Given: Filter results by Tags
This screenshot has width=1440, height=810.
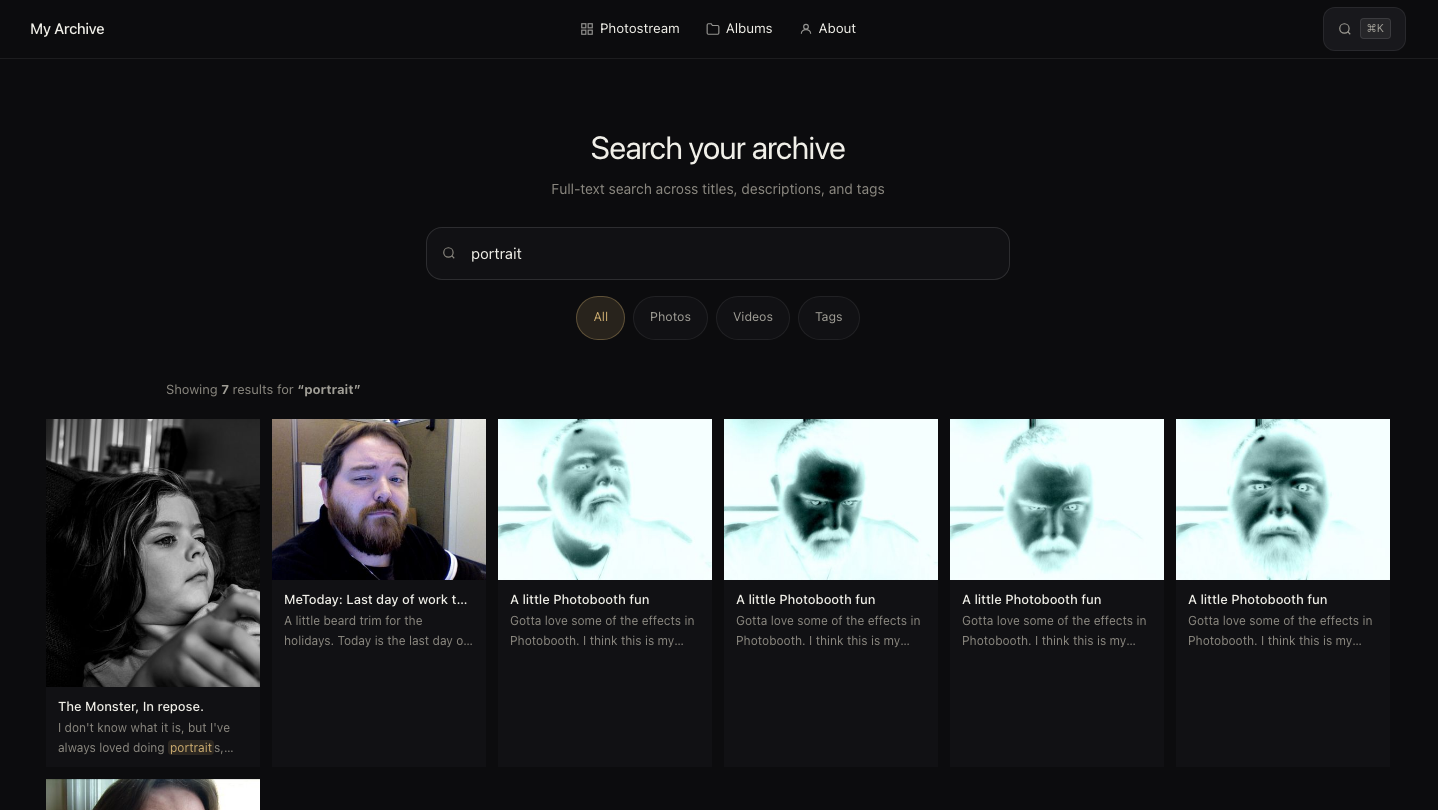Looking at the screenshot, I should point(829,318).
